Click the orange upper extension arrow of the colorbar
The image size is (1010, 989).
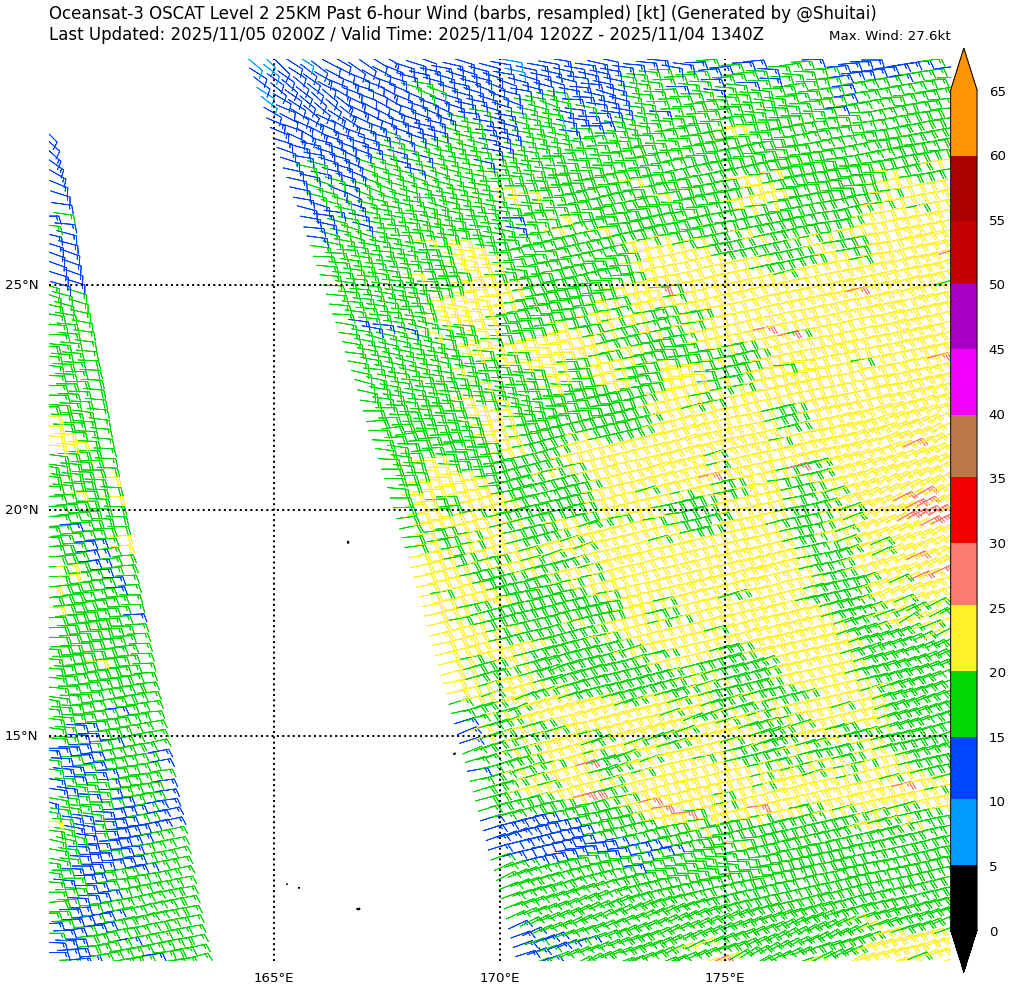[963, 73]
